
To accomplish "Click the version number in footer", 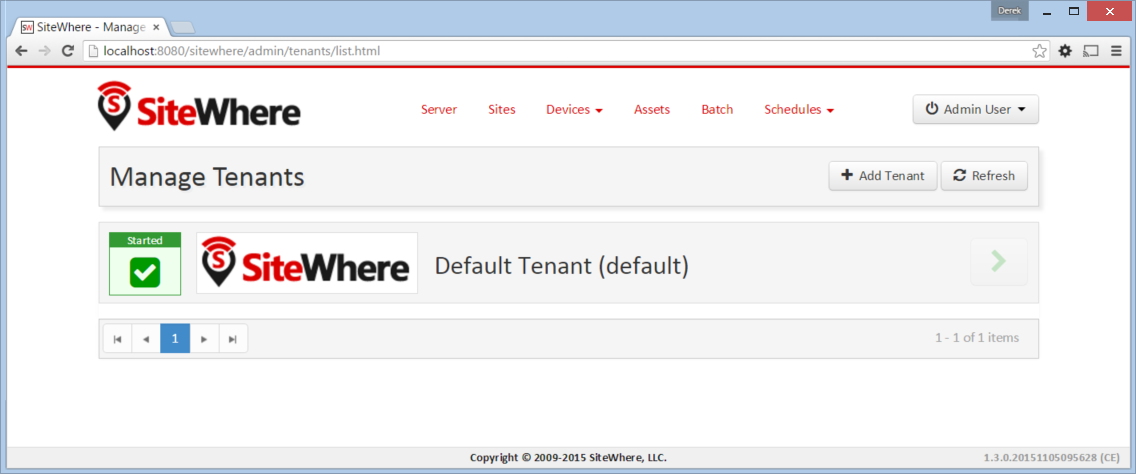I will [1051, 458].
